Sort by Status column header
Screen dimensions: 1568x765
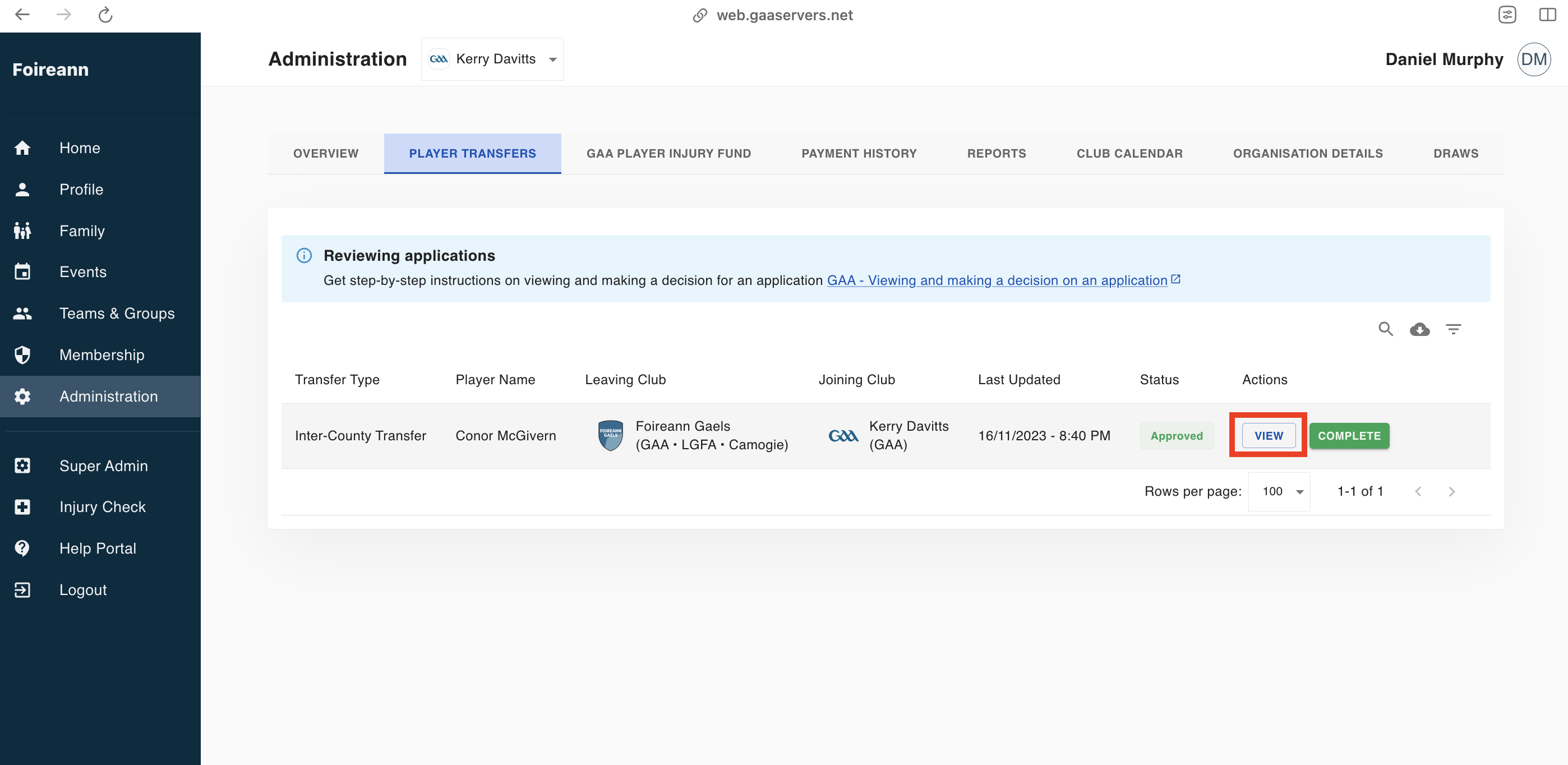tap(1159, 380)
